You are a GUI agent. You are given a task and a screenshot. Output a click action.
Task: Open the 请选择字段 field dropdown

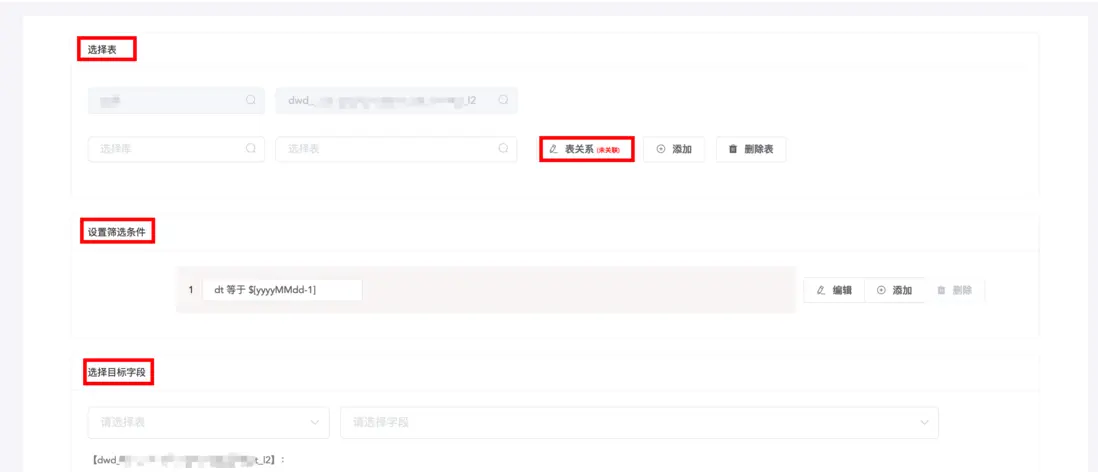tap(638, 422)
